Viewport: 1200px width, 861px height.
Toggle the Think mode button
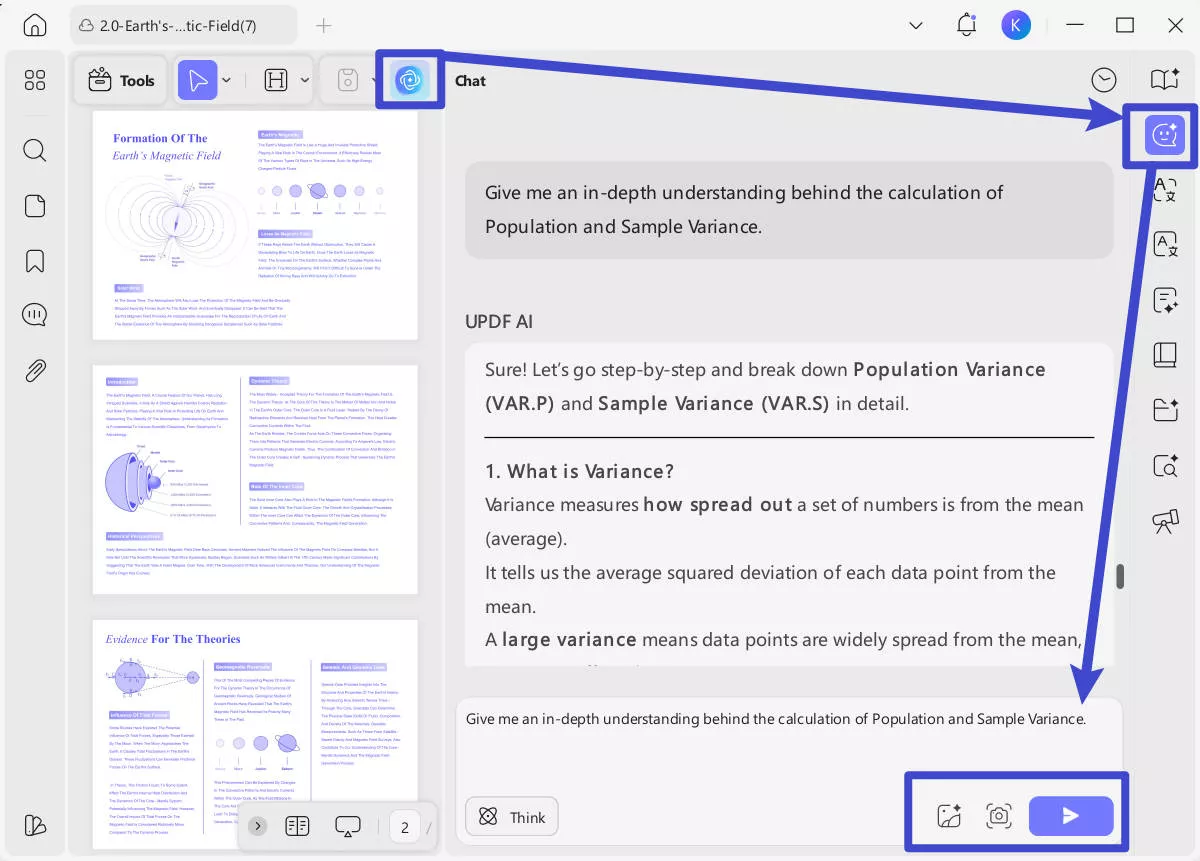tap(512, 817)
